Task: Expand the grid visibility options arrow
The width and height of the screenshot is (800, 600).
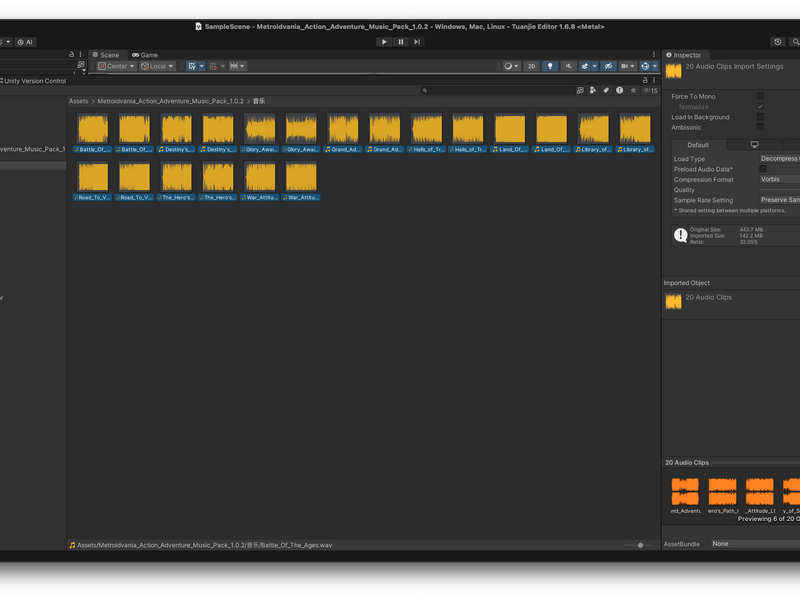Action: pos(202,66)
